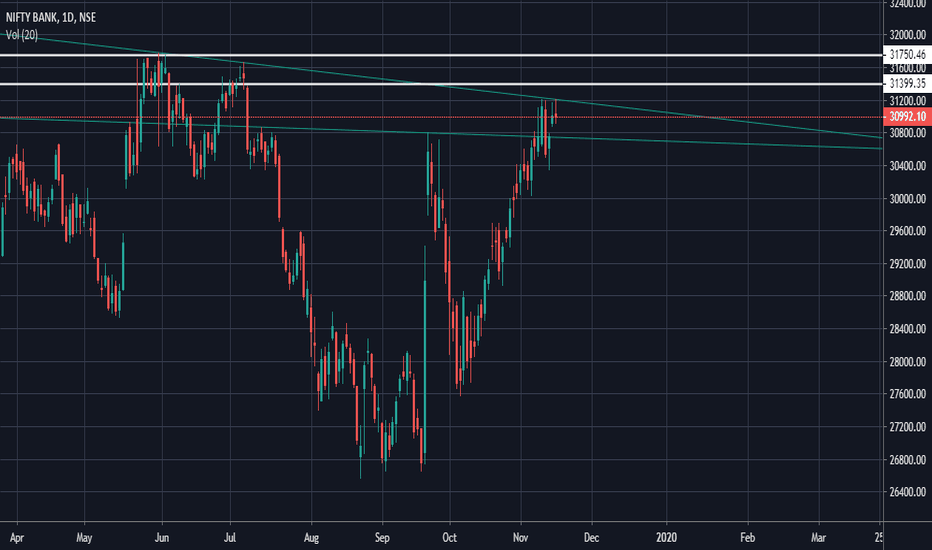Click the Mar label on time axis
Screen dimensions: 932x550
click(x=818, y=538)
